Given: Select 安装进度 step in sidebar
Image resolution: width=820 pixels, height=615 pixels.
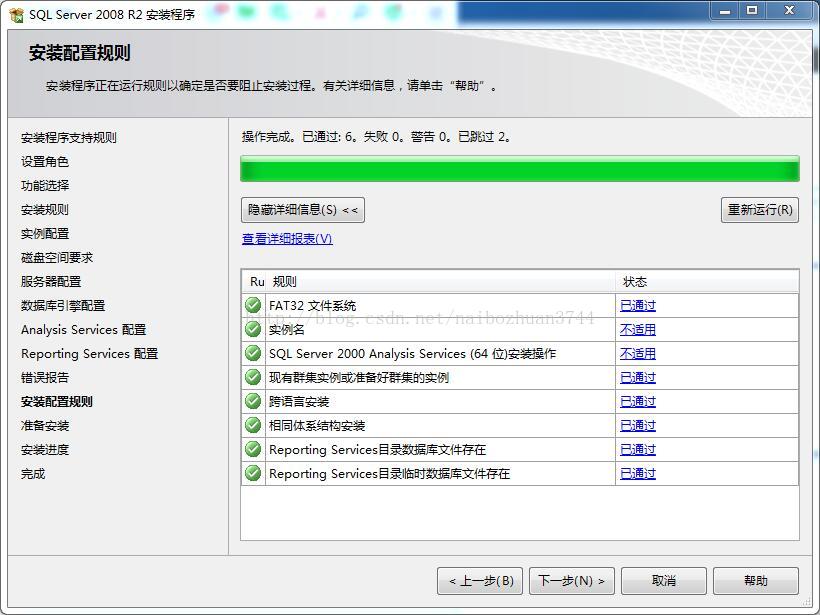Looking at the screenshot, I should (x=44, y=450).
